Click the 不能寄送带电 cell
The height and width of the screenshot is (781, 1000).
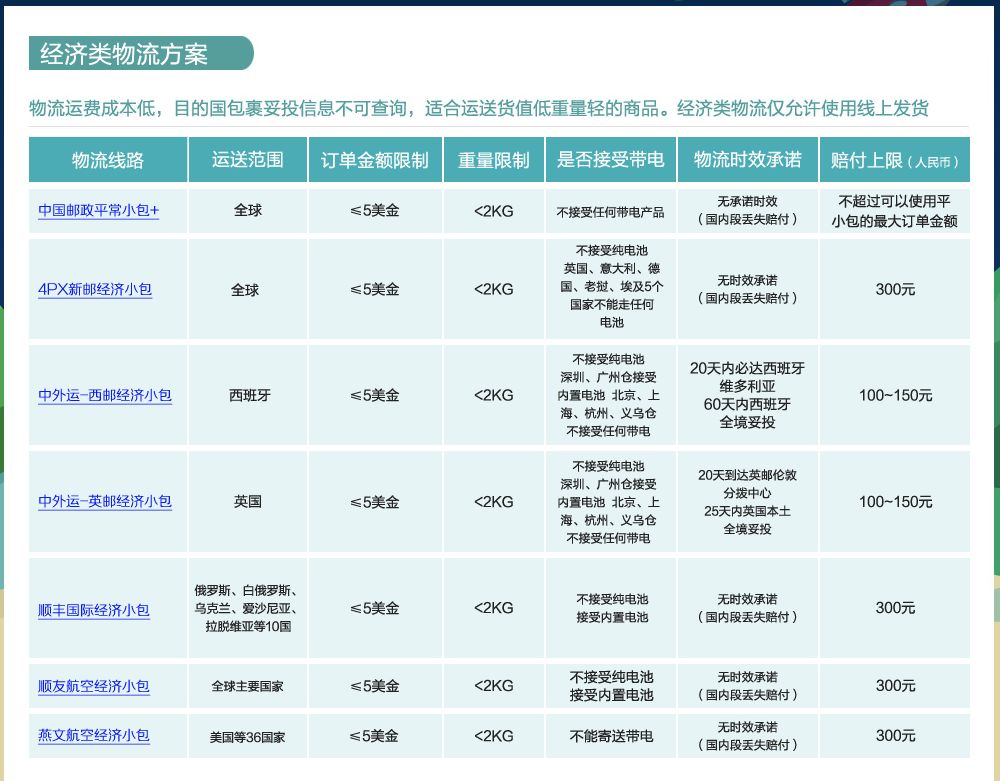[610, 736]
